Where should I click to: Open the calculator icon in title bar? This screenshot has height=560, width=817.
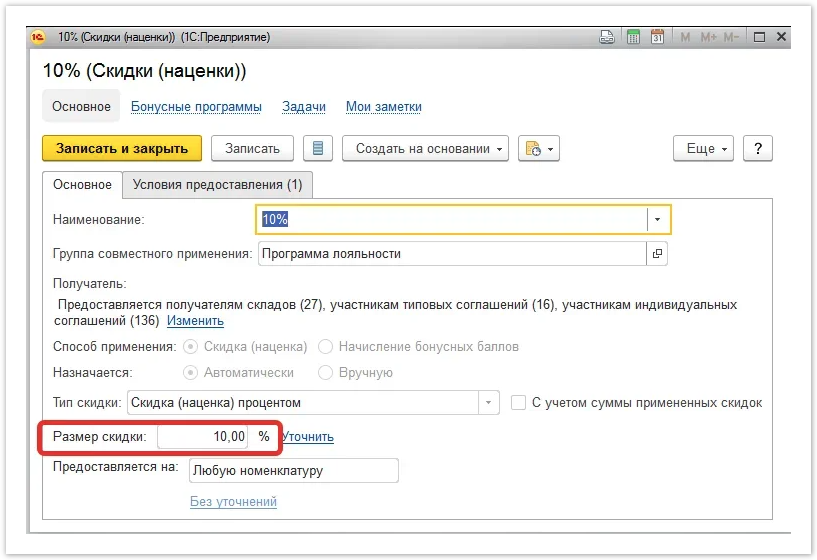633,37
